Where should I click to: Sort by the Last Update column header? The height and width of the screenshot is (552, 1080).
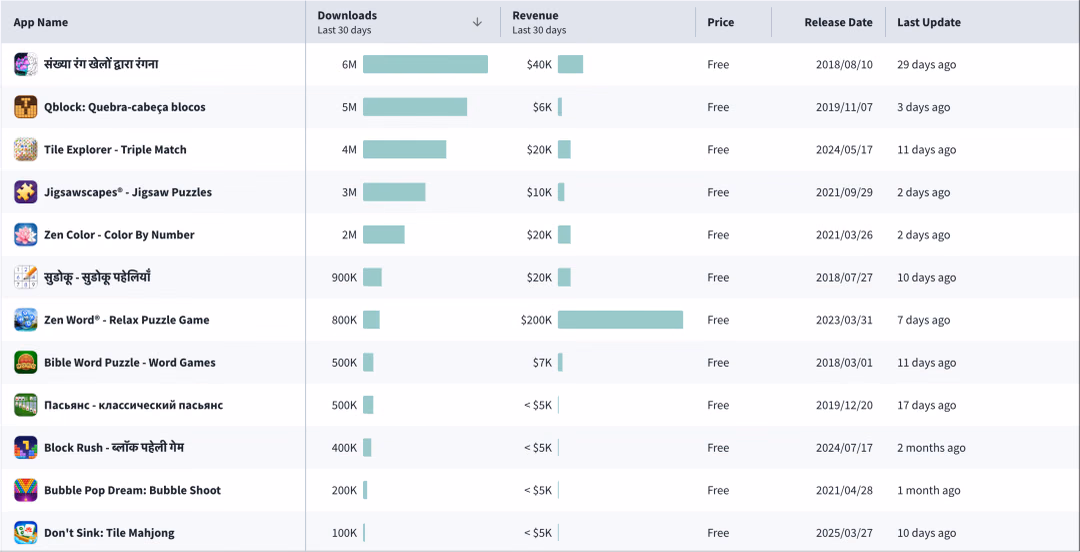coord(928,22)
